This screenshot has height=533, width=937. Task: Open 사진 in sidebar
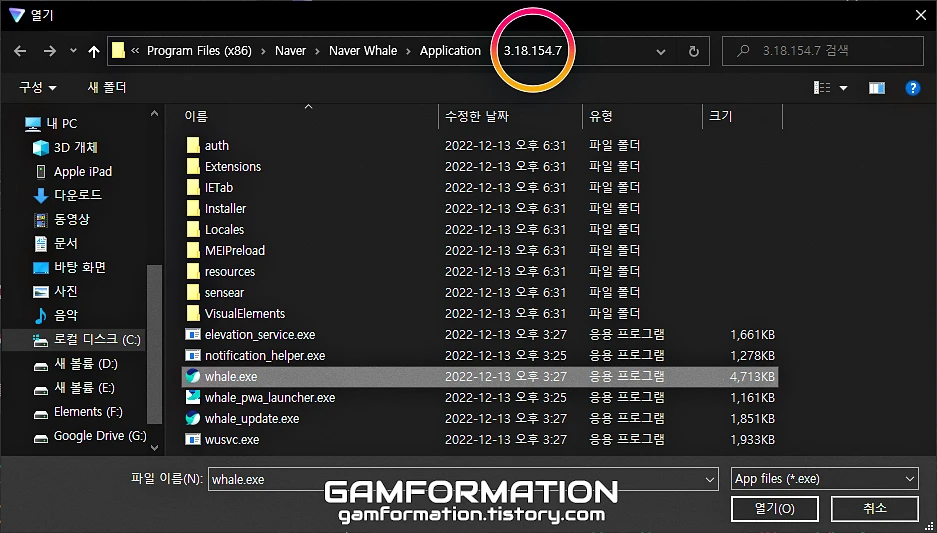[56, 291]
